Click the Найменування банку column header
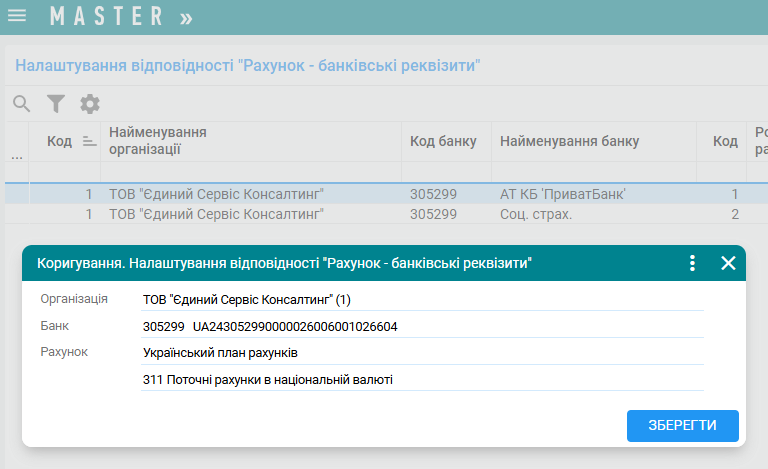This screenshot has height=469, width=768. [x=569, y=141]
